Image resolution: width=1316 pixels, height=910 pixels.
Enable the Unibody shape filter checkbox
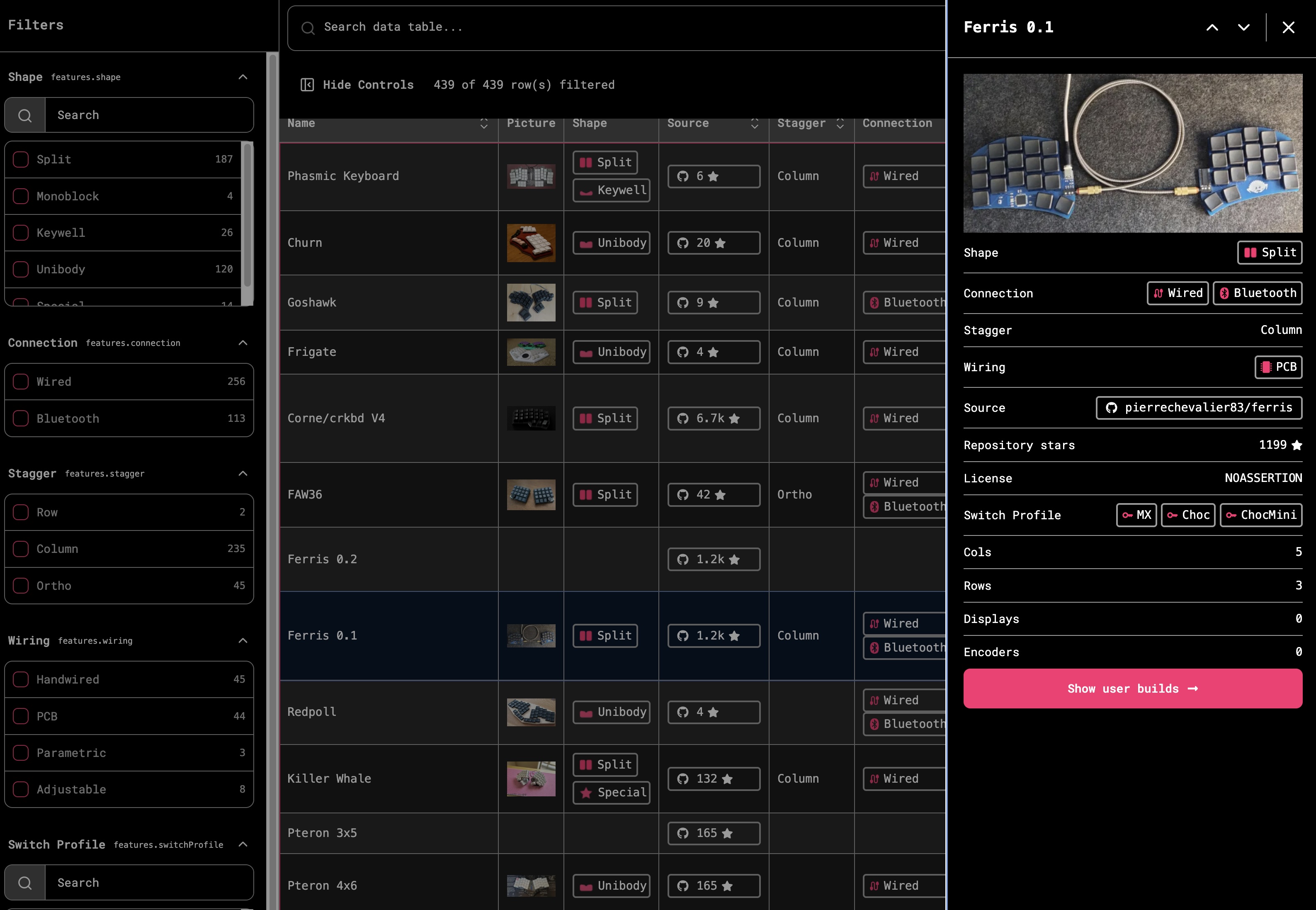point(21,269)
